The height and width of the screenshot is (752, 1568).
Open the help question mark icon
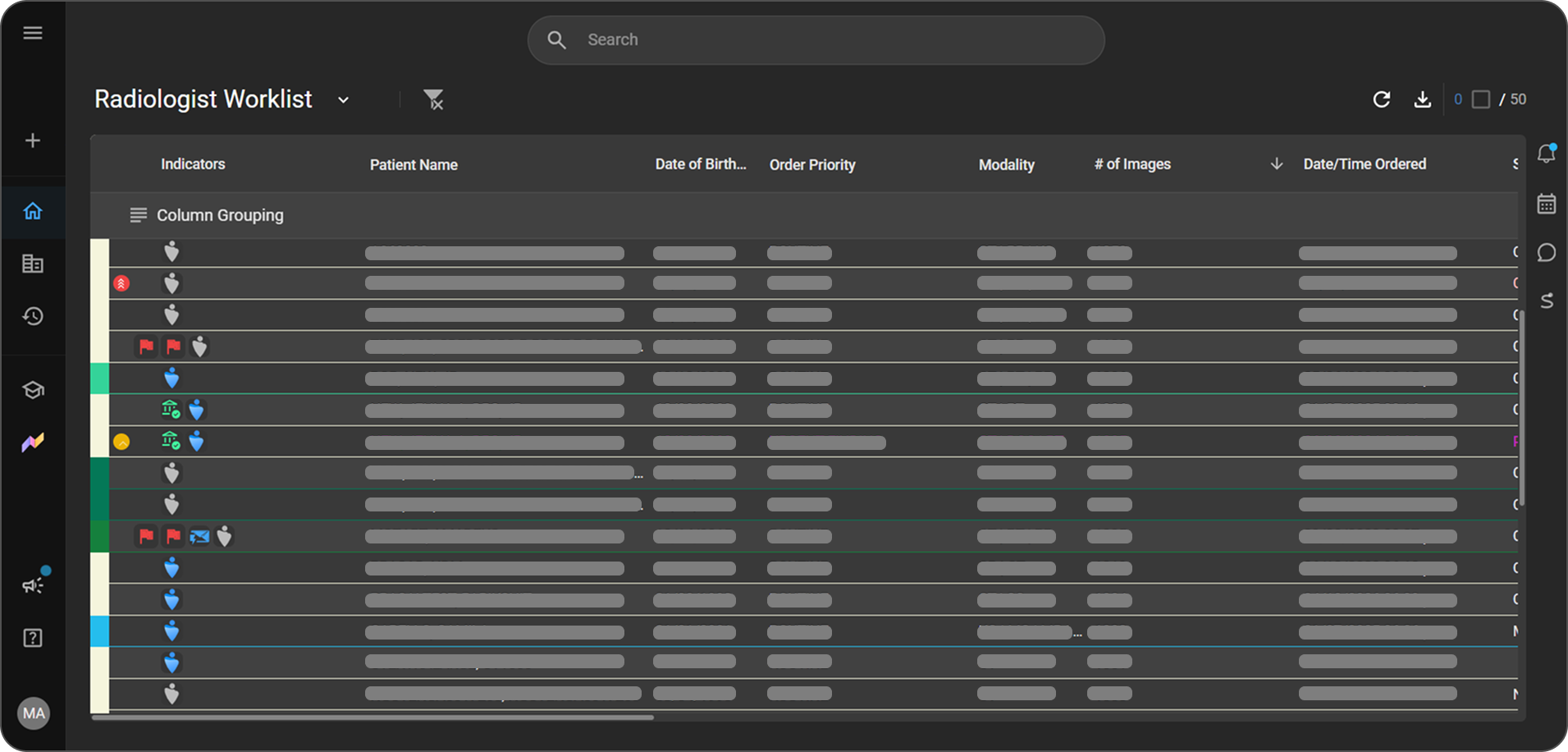pos(33,638)
